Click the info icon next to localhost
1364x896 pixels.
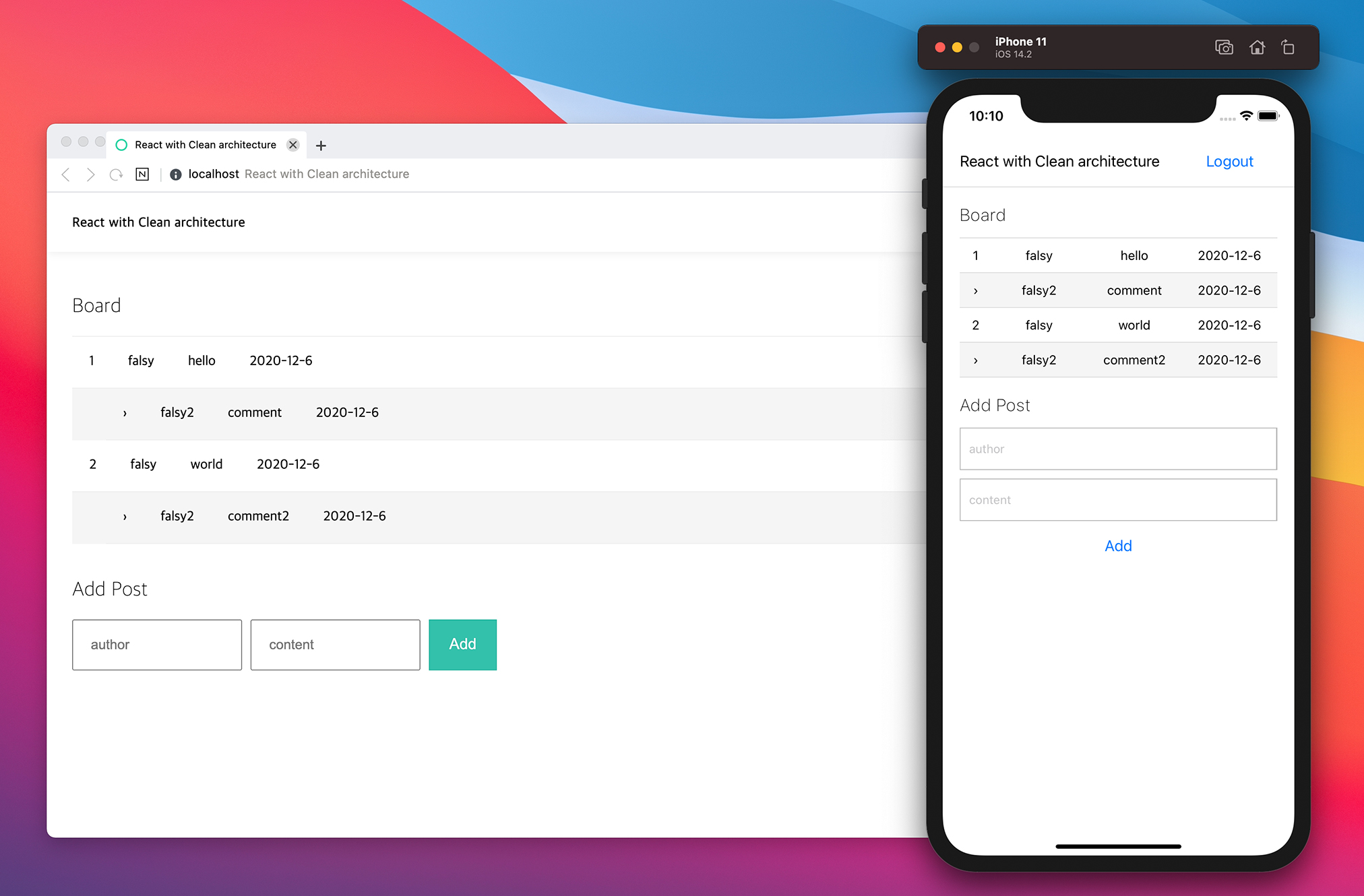click(175, 174)
